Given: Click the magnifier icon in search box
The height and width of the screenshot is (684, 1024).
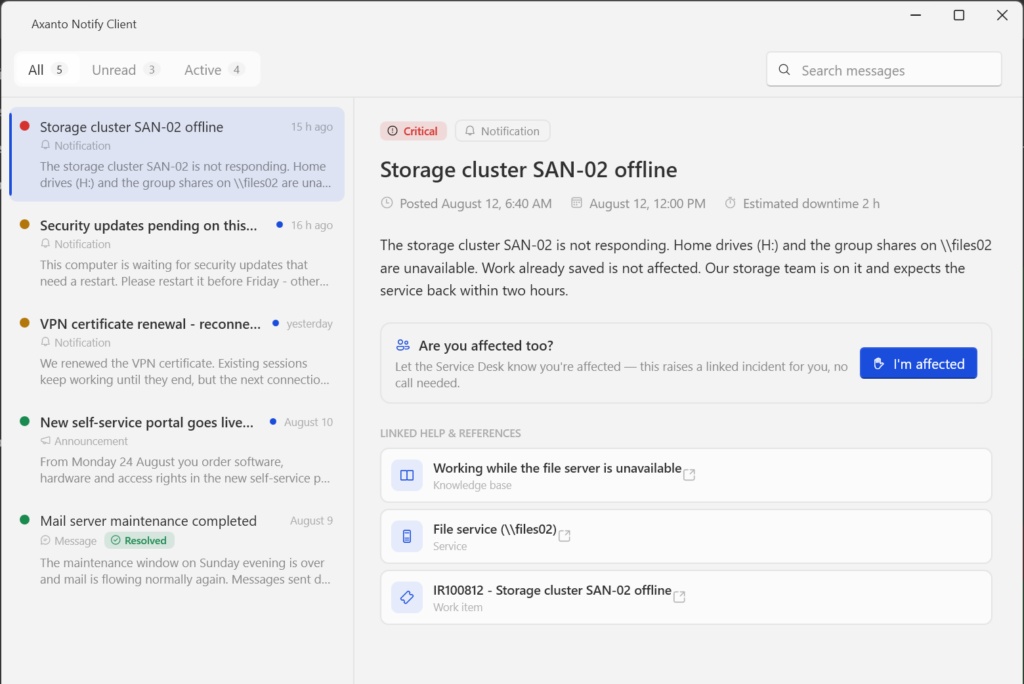Looking at the screenshot, I should [x=784, y=70].
